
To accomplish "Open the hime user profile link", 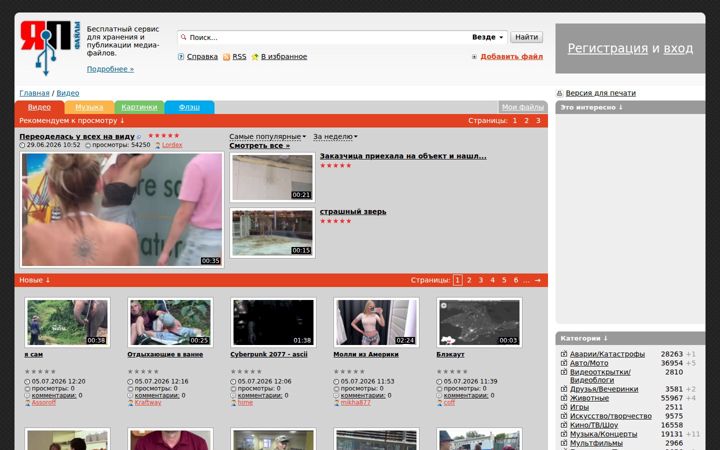I will tap(245, 403).
